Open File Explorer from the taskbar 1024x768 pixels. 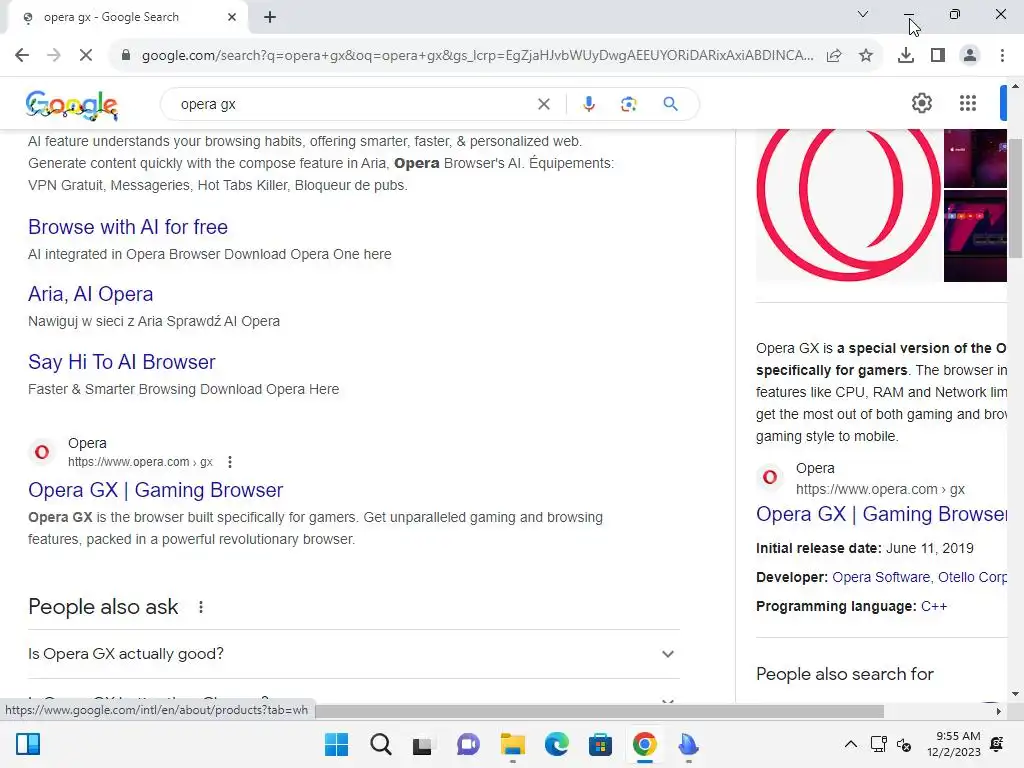tap(512, 744)
